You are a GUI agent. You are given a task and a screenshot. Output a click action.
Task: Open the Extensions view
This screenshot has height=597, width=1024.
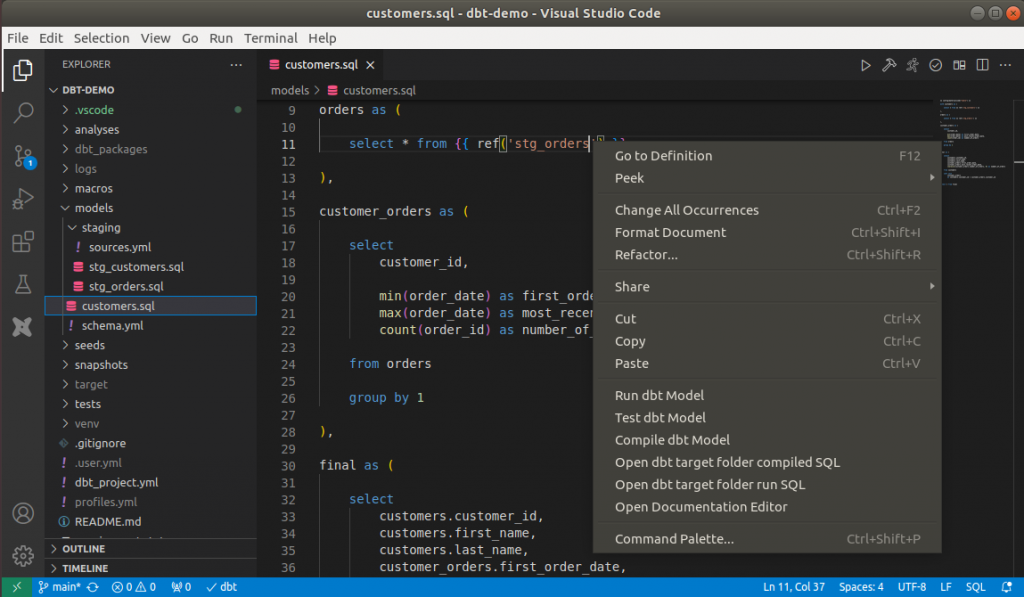coord(22,242)
